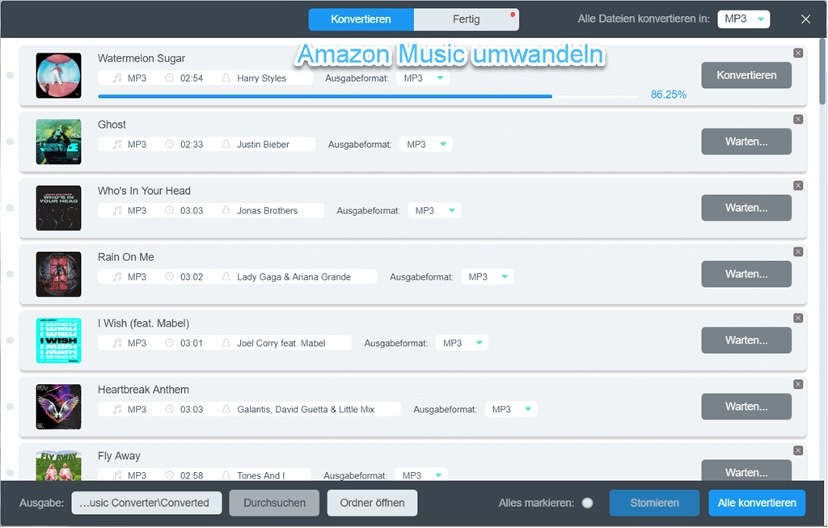Open Ausgabeformat dropdown for I Wish (feat. Mabel)

pyautogui.click(x=462, y=343)
